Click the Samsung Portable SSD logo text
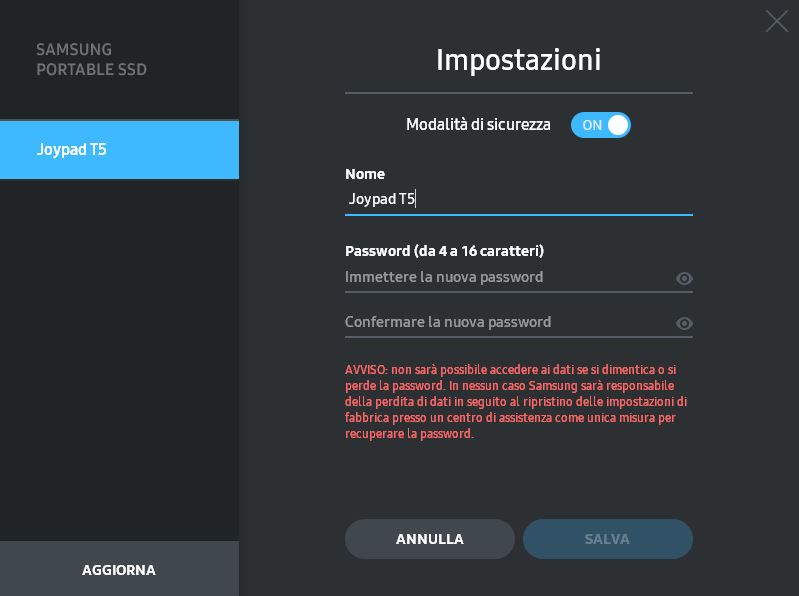The height and width of the screenshot is (596, 799). tap(91, 59)
